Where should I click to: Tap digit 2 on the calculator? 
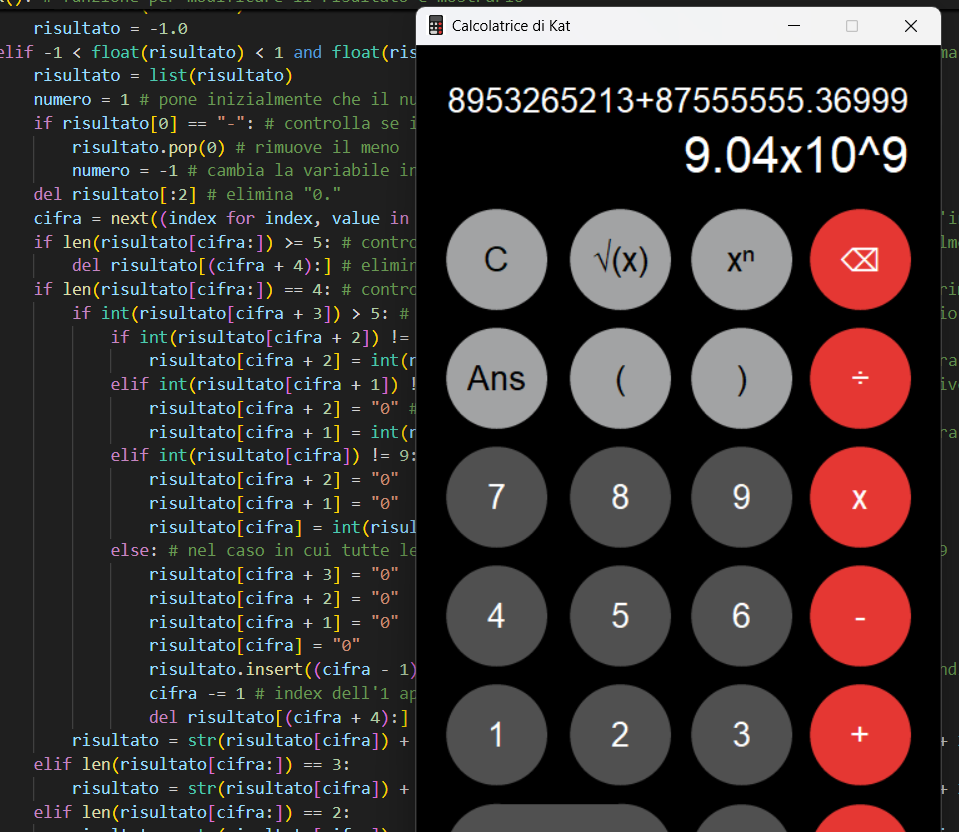620,734
